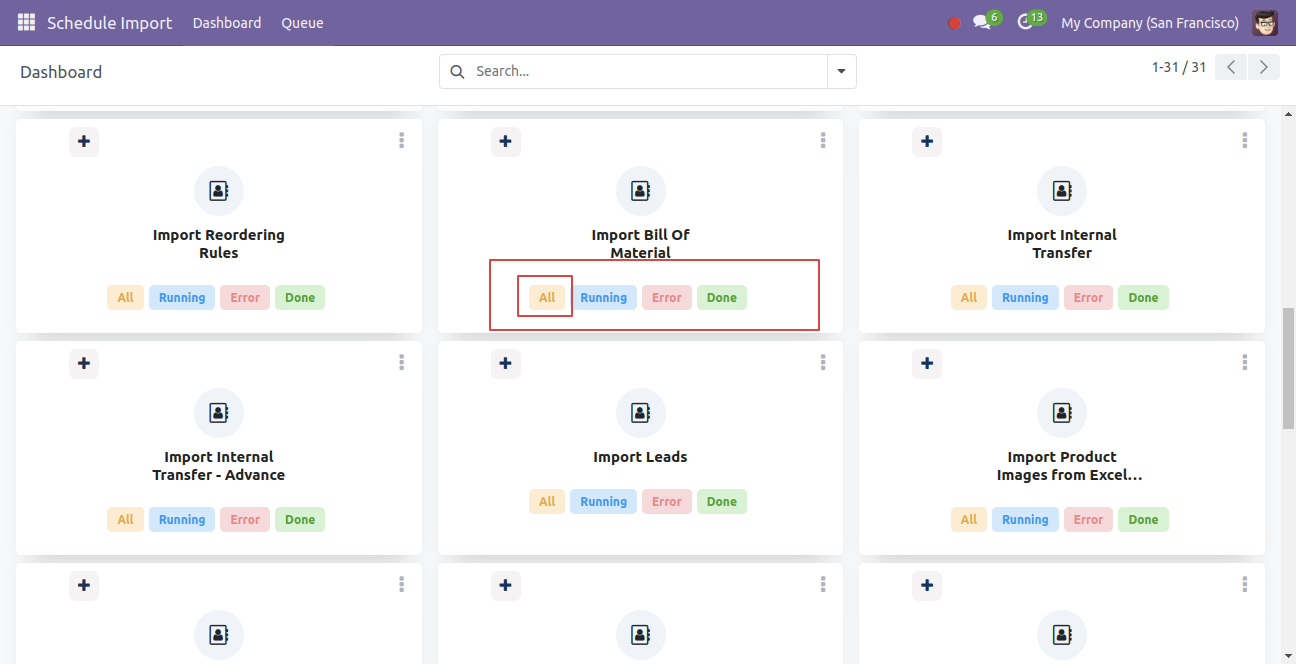Open kebab menu on Import Internal Transfer card
The width and height of the screenshot is (1296, 664).
[1245, 140]
